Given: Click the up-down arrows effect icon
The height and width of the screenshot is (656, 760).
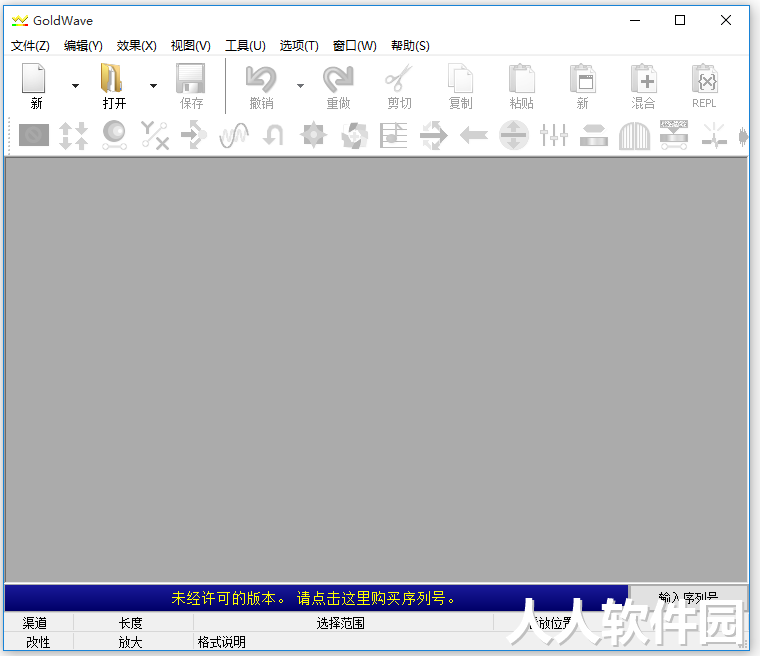Looking at the screenshot, I should tap(74, 135).
